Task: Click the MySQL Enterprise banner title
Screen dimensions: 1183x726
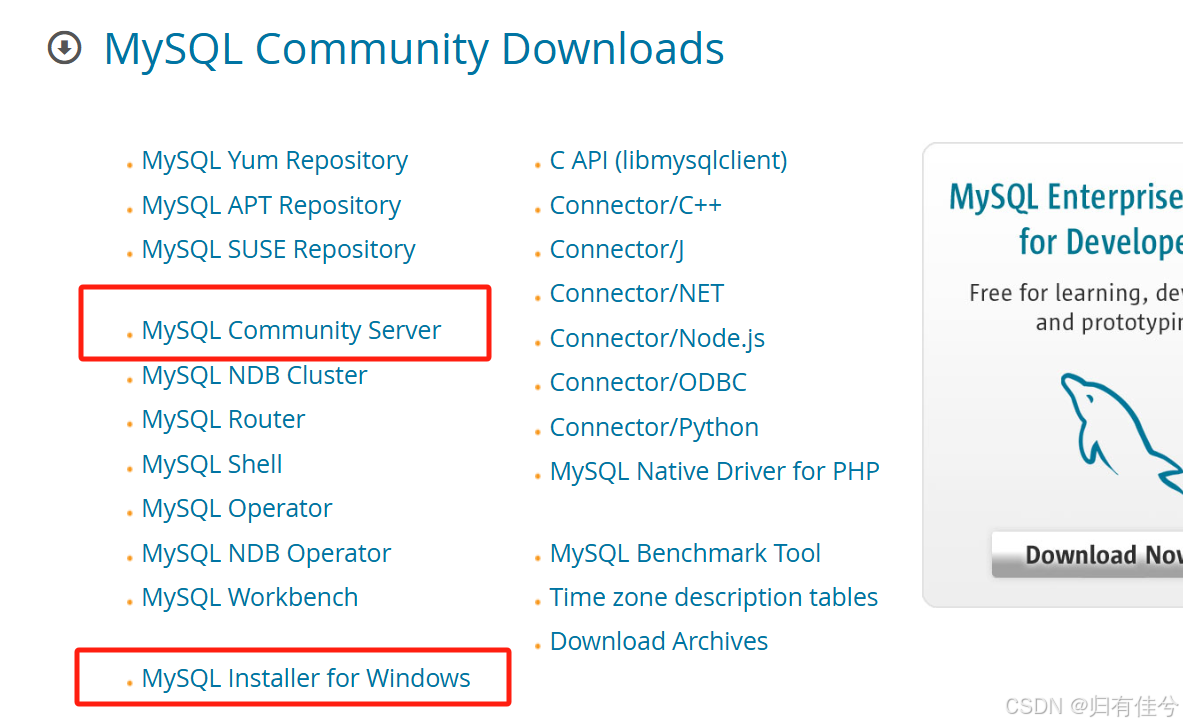Action: [1065, 220]
